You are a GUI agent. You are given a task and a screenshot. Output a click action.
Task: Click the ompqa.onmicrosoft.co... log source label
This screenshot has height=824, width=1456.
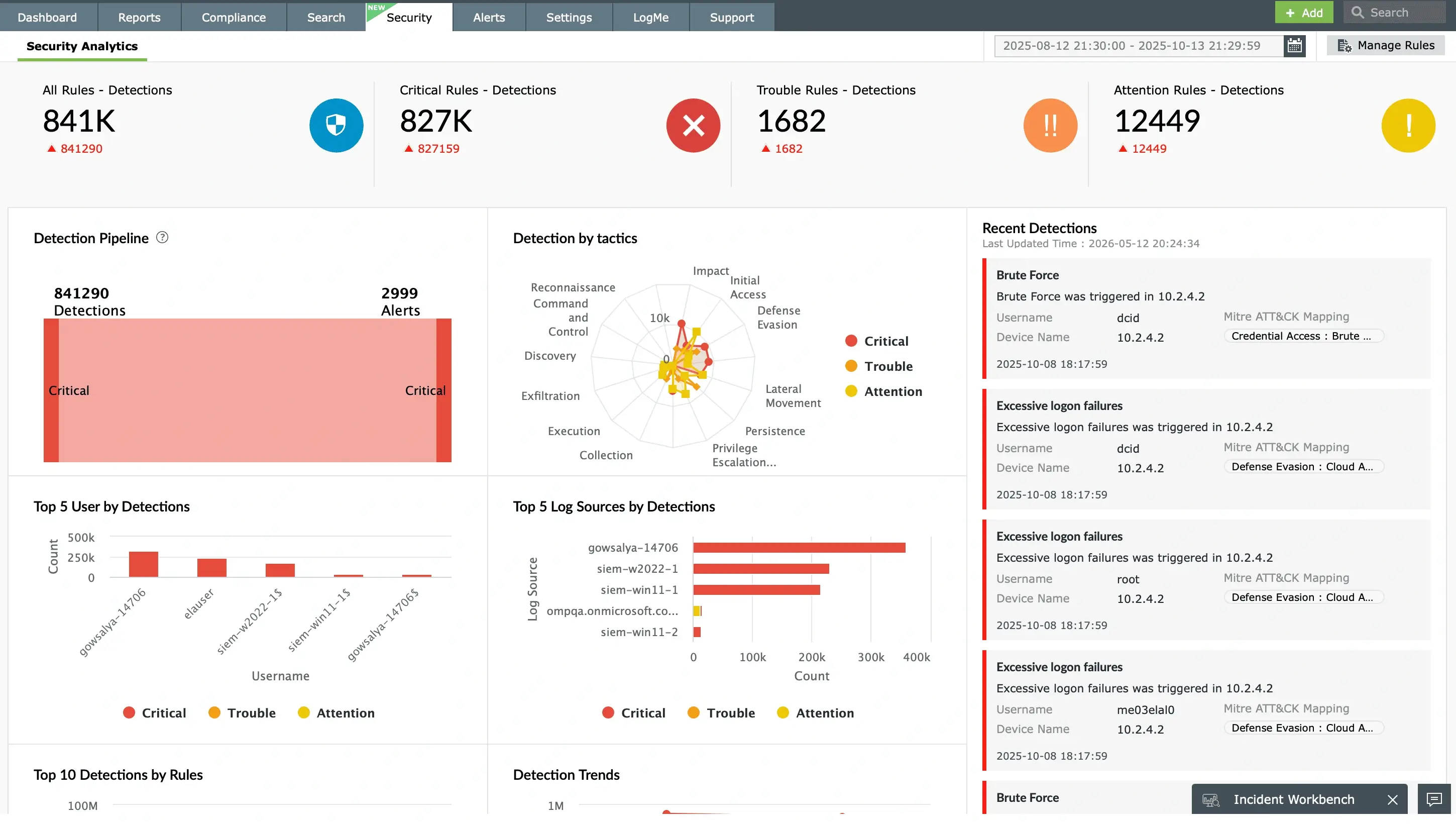coord(612,611)
